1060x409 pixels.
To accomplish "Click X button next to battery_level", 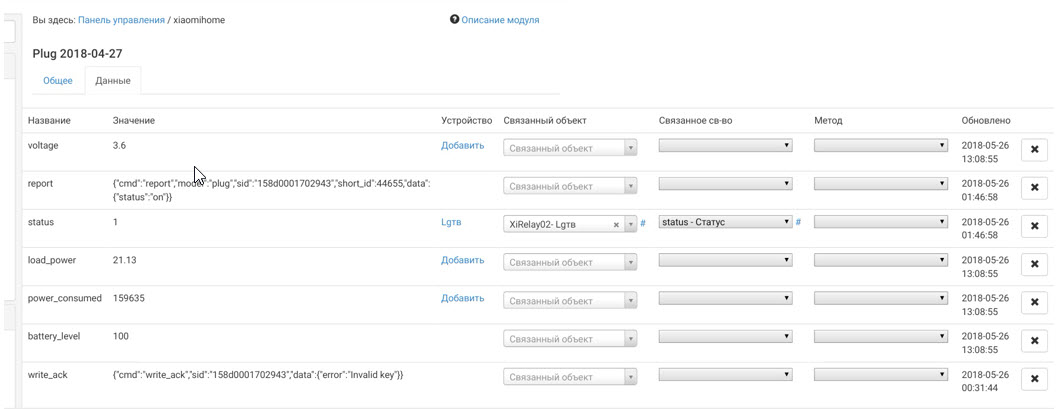I will (x=1035, y=341).
